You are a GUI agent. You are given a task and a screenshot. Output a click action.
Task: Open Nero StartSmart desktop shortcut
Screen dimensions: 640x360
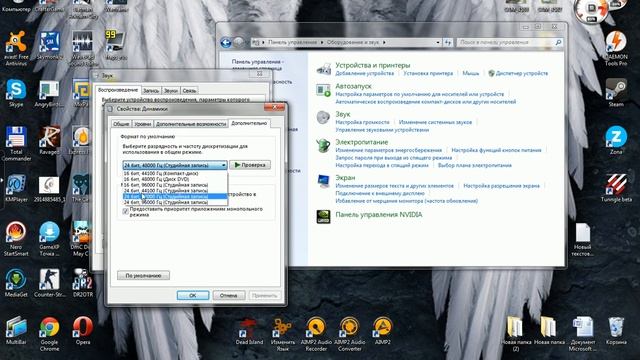click(16, 239)
